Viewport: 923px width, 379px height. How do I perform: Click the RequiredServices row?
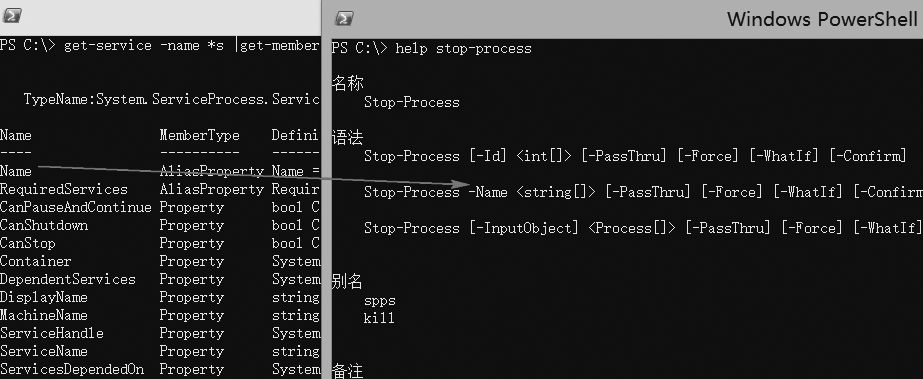160,190
